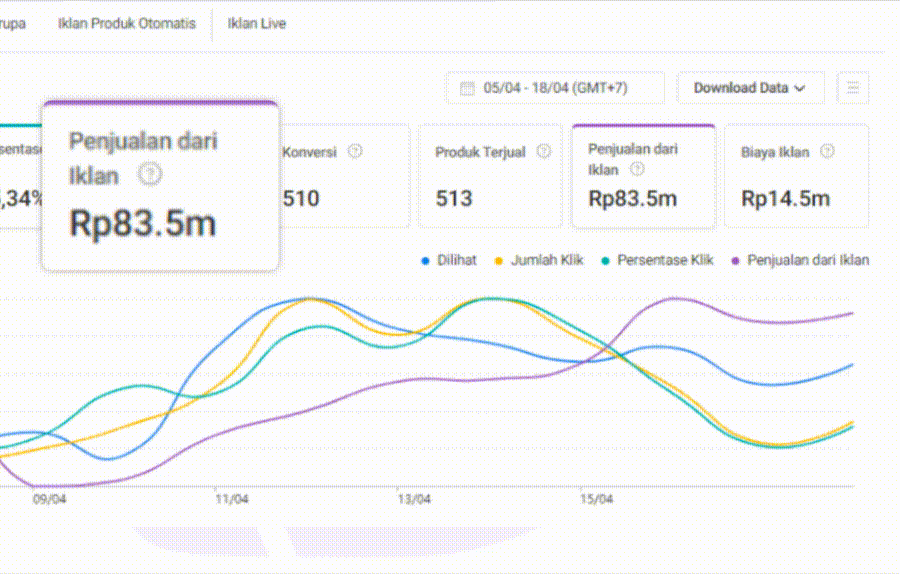Select the Produk Terjual metric card
This screenshot has height=574, width=900.
coord(490,176)
